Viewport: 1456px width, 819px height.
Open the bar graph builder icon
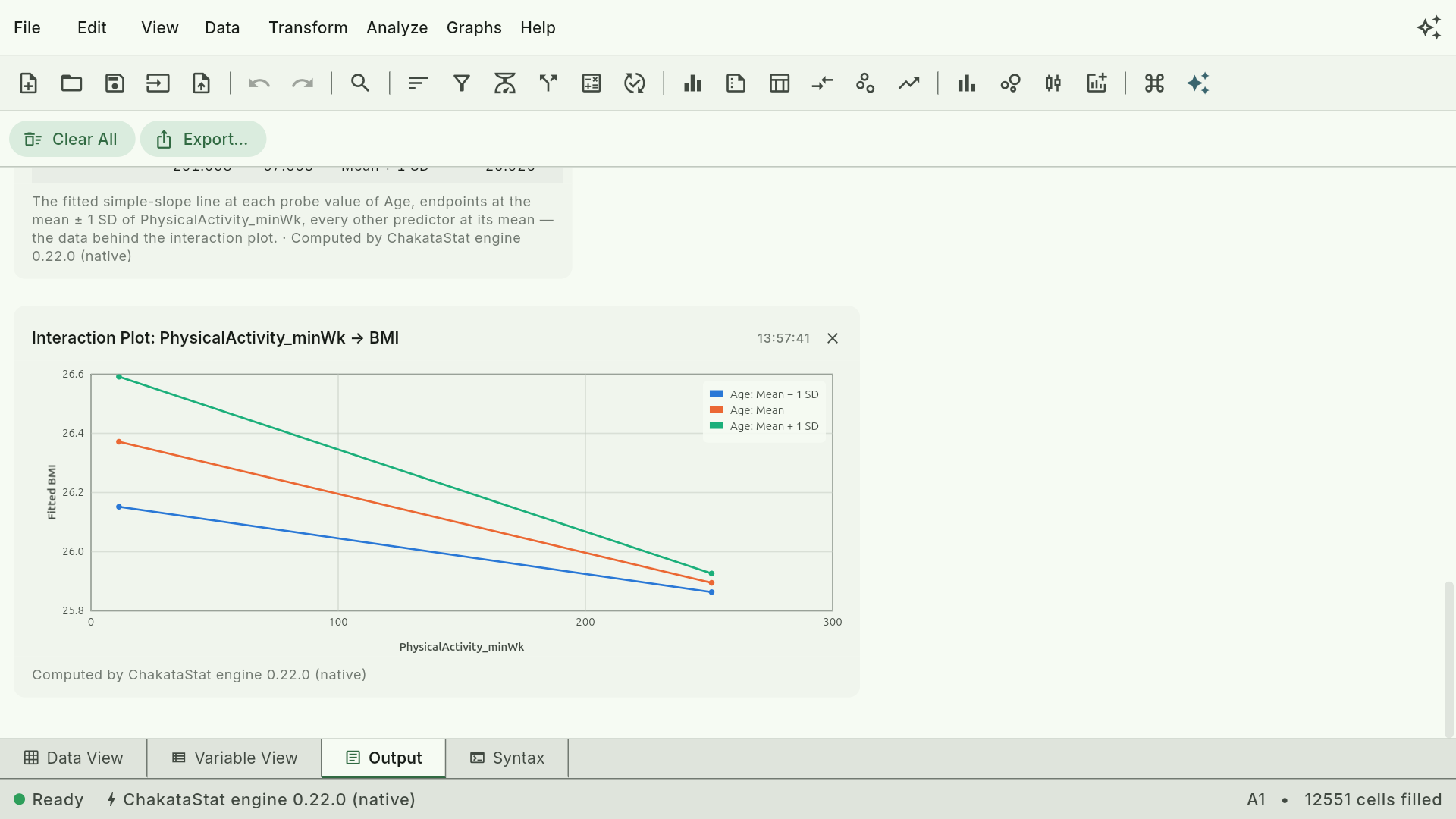967,83
